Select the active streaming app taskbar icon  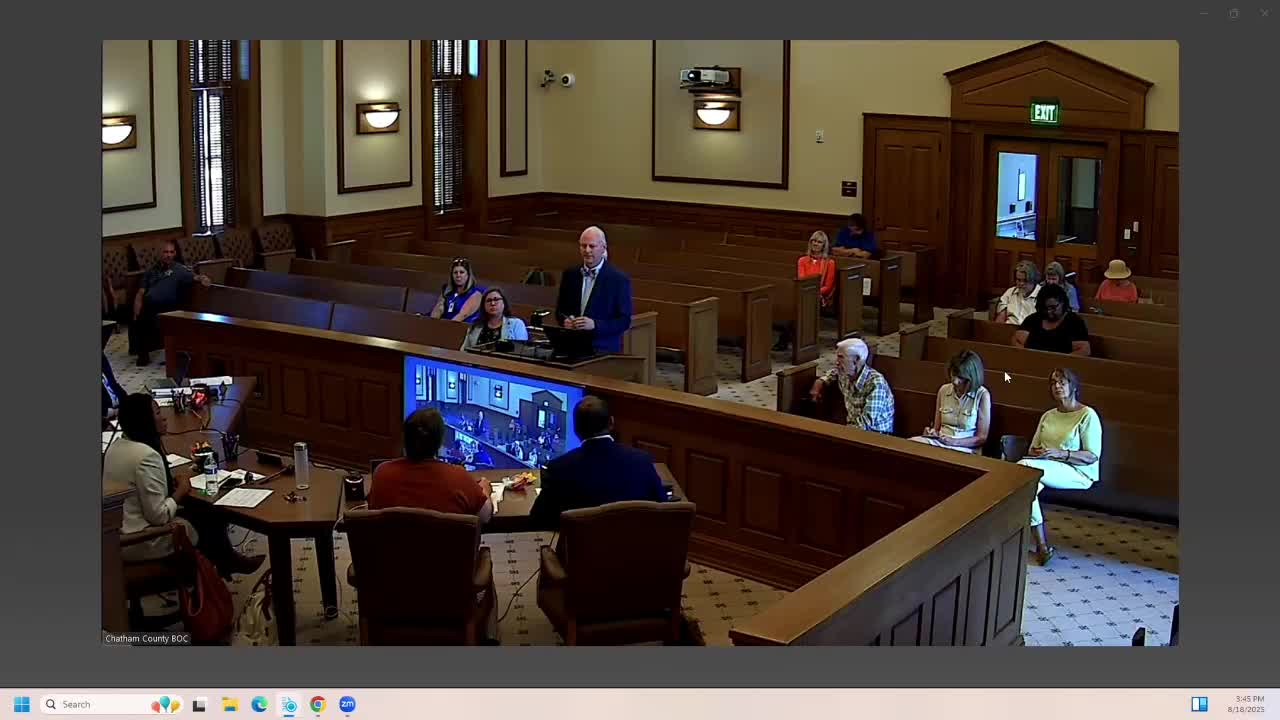[288, 704]
